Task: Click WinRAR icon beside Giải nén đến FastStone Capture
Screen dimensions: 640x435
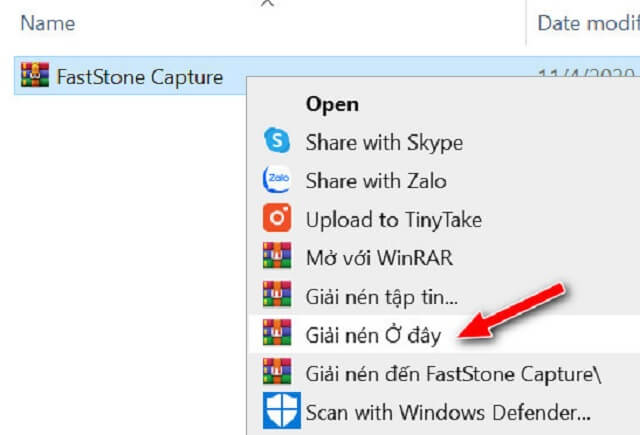Action: click(x=276, y=372)
